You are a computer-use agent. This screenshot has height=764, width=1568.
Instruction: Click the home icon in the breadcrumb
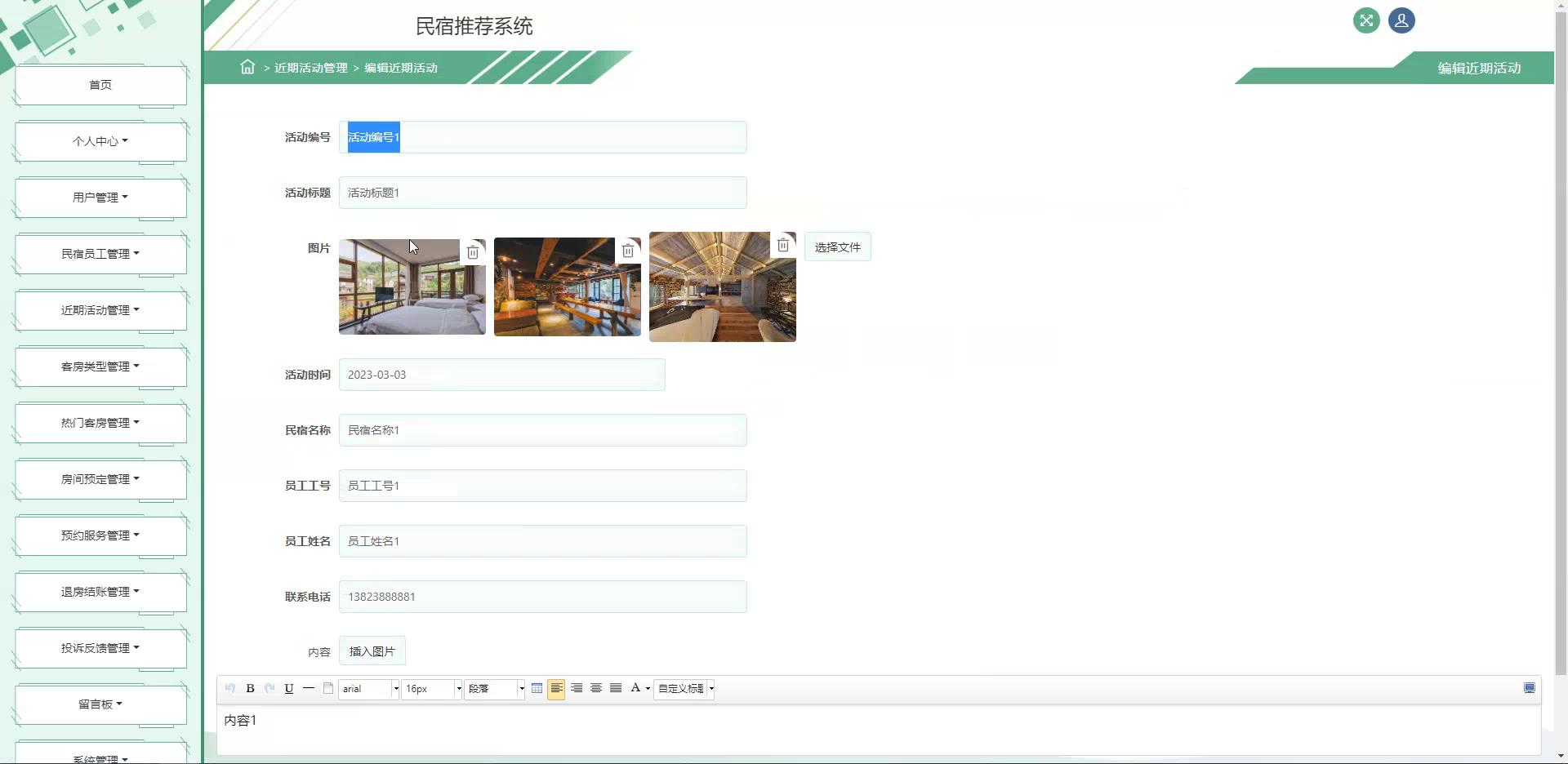247,67
